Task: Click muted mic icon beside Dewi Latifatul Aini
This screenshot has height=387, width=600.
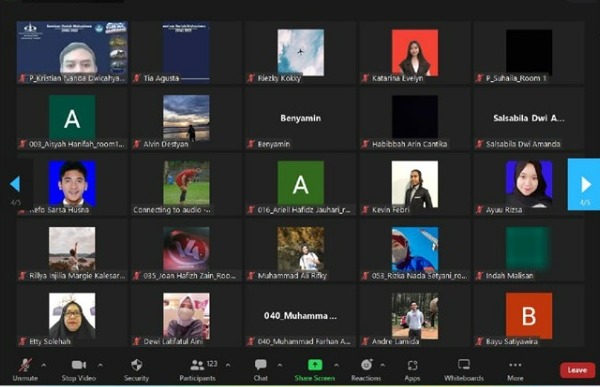Action: pos(137,341)
